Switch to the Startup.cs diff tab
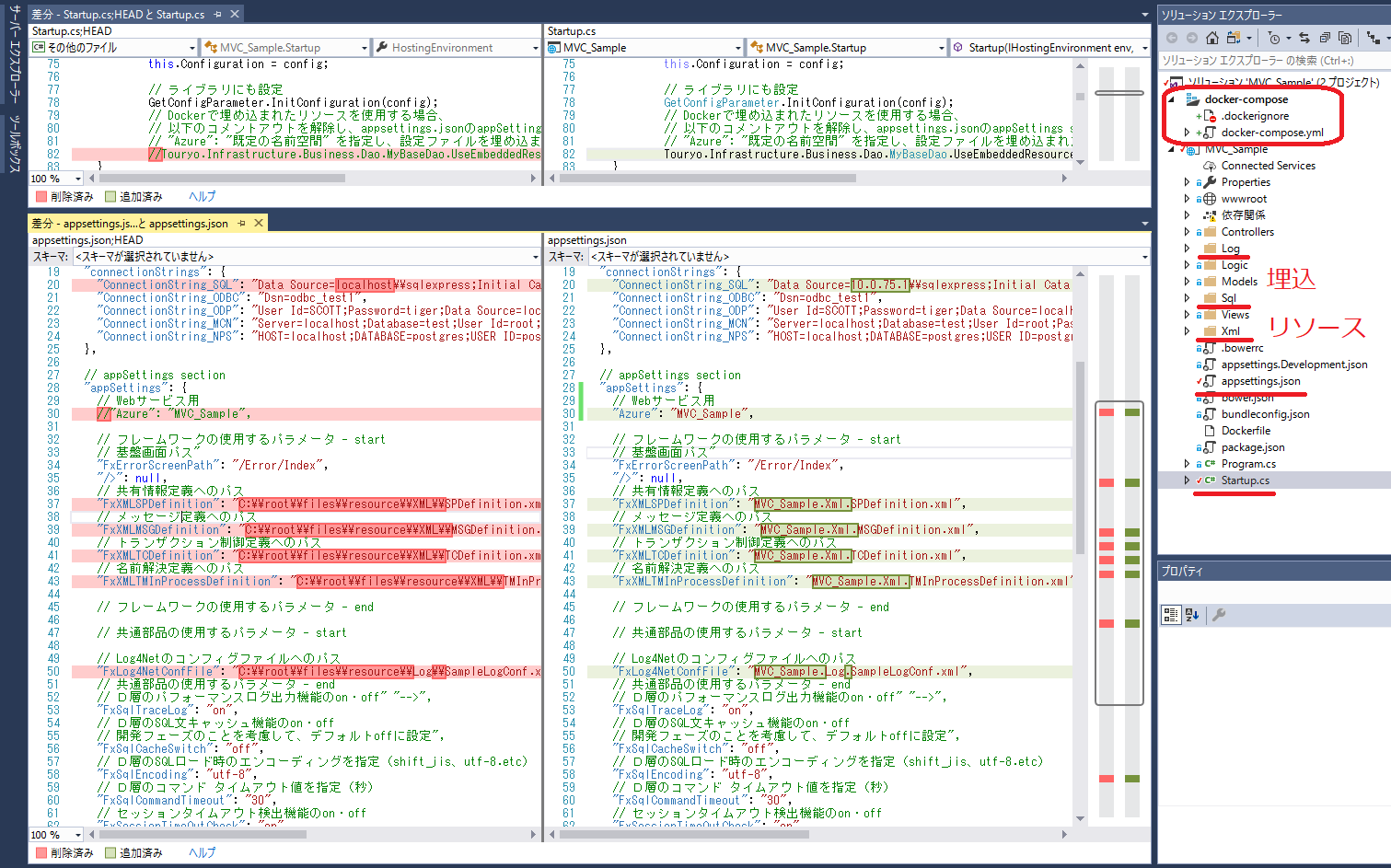 click(x=118, y=15)
